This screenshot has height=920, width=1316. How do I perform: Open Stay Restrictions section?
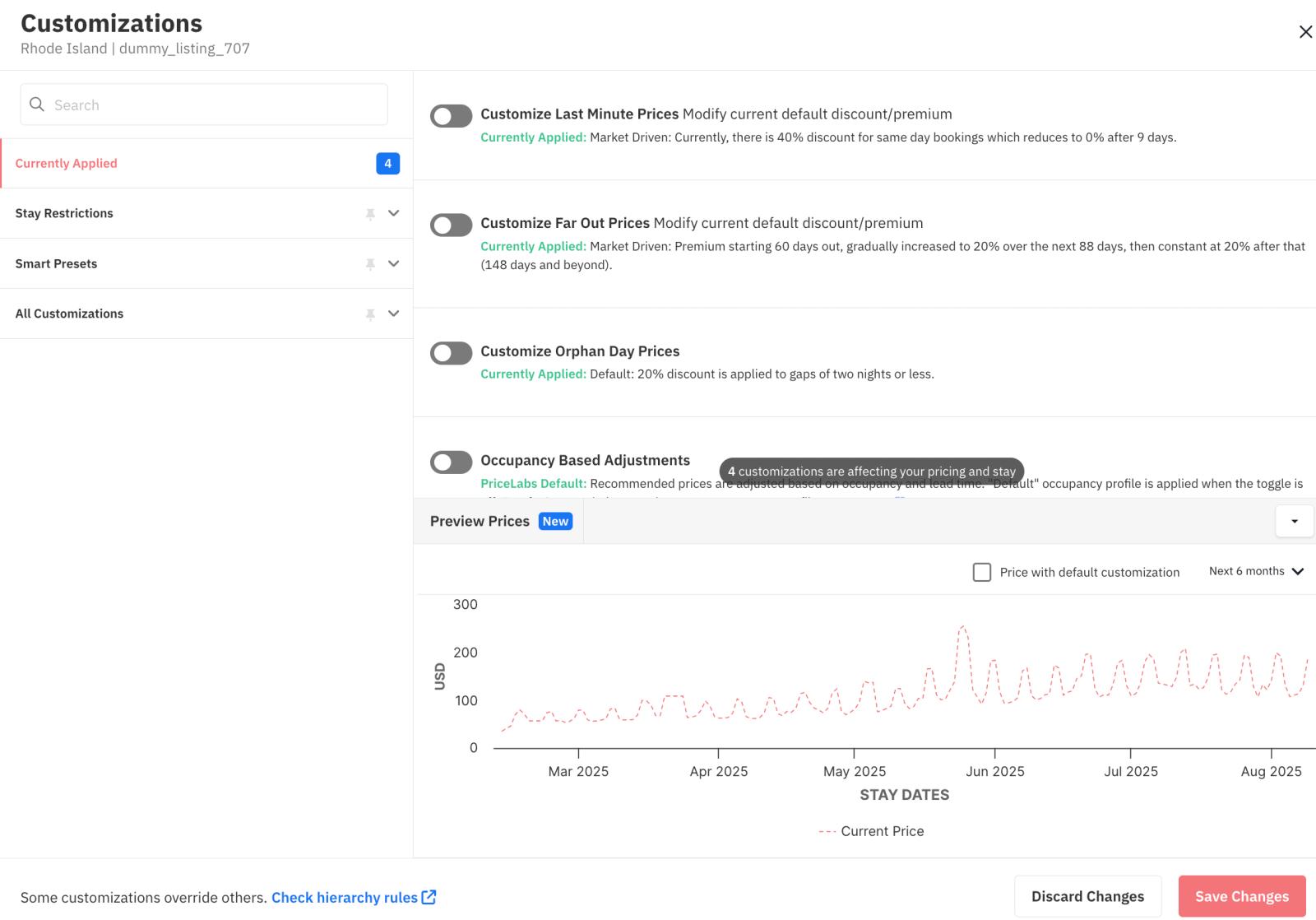pos(206,213)
